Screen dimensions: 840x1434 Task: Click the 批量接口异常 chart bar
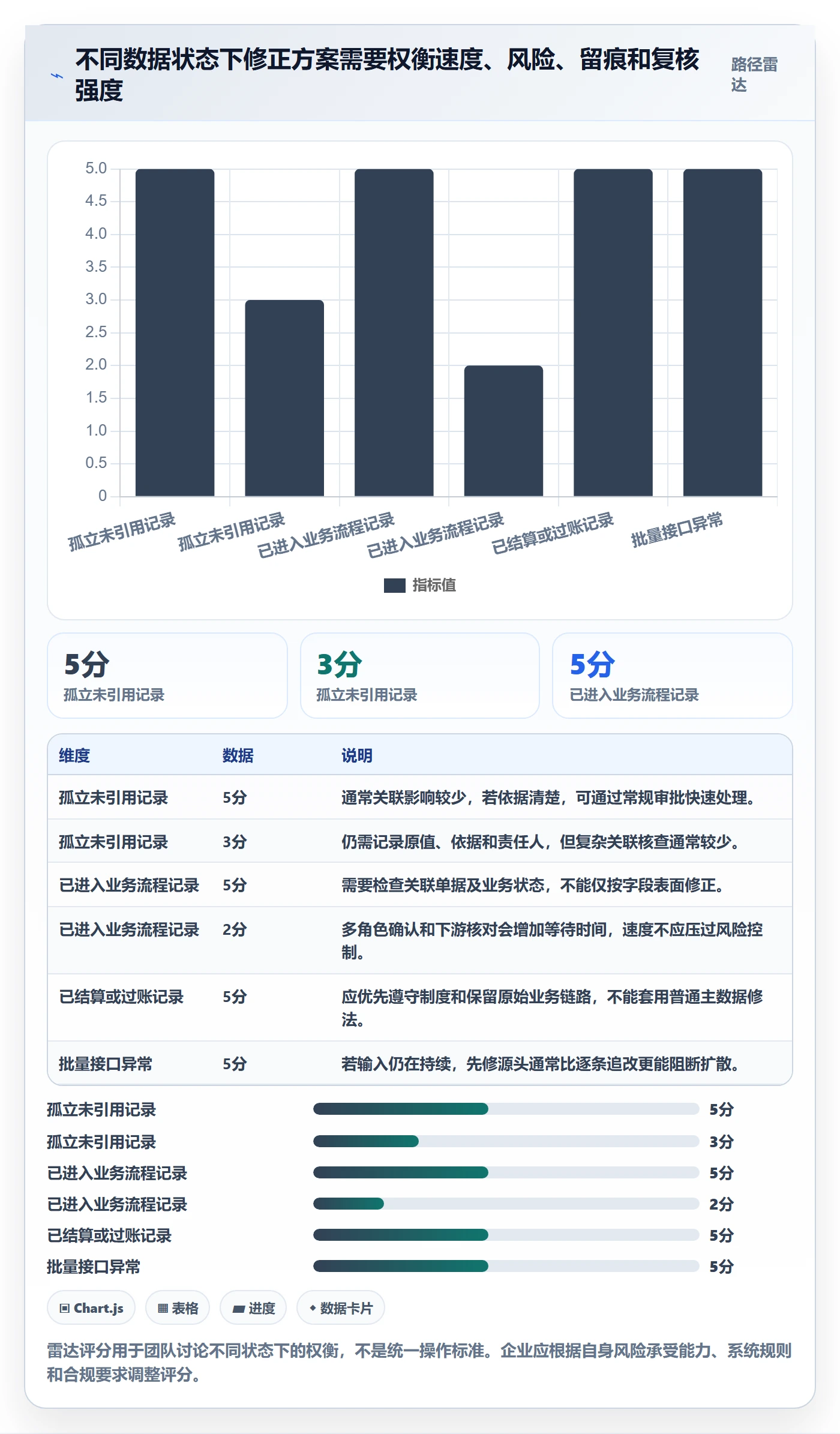(722, 332)
